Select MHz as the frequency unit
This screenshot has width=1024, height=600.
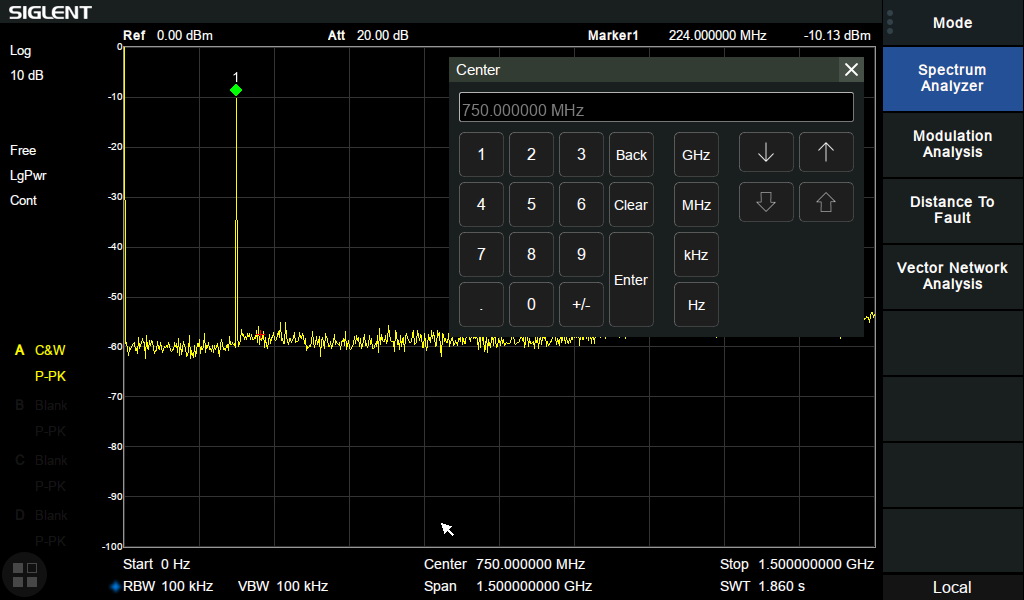click(696, 205)
